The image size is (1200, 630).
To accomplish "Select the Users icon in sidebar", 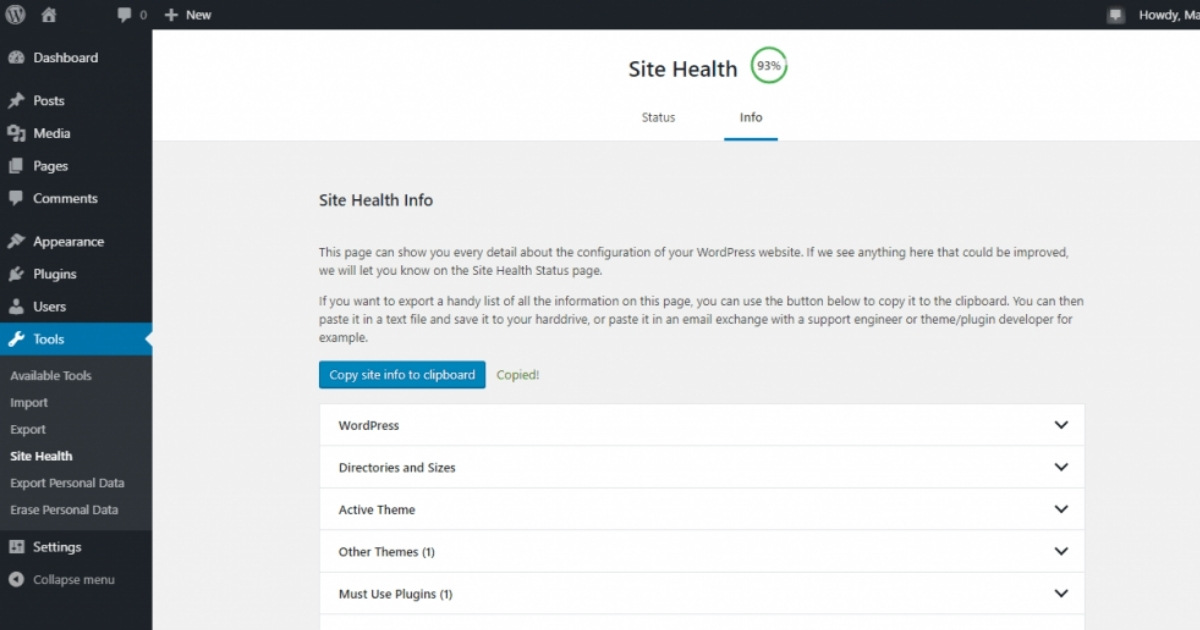I will 17,306.
